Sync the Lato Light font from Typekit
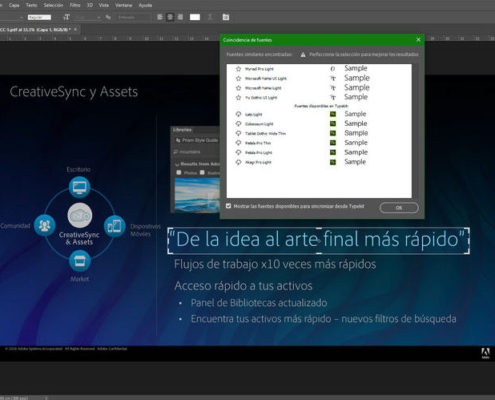The width and height of the screenshot is (495, 400). (x=238, y=114)
